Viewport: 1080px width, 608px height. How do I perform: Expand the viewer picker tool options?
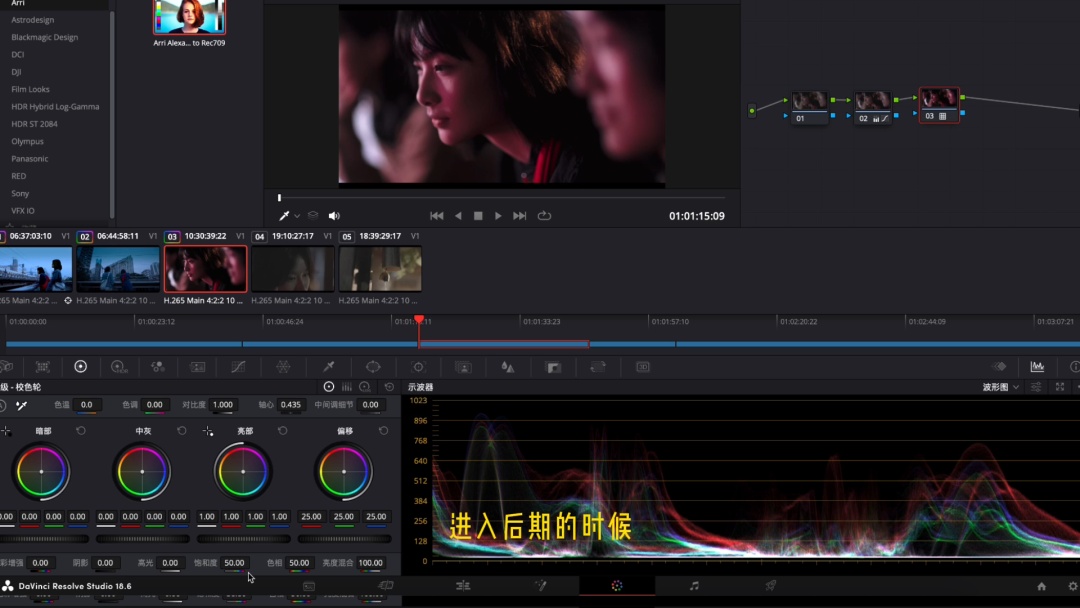[297, 216]
